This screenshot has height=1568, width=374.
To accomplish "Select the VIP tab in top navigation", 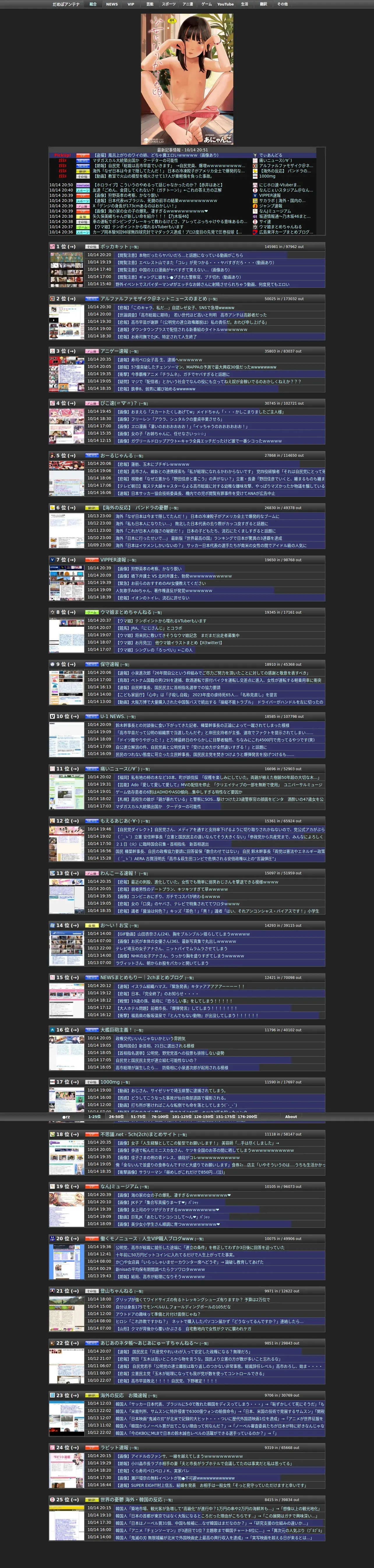I will point(130,4).
